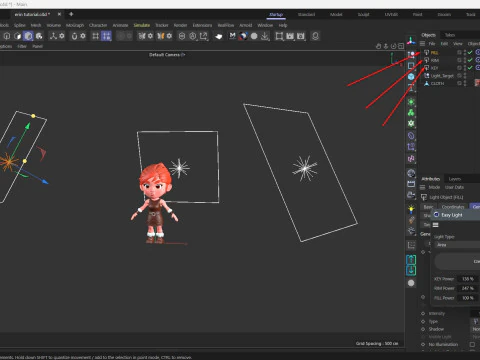The image size is (480, 360).
Task: Click the Object Manager File menu
Action: 432,44
